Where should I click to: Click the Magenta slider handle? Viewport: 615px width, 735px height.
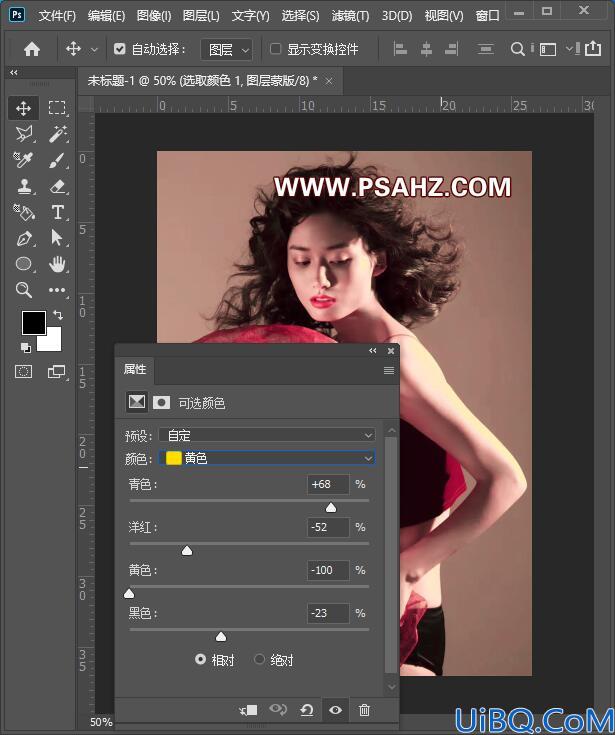[187, 551]
